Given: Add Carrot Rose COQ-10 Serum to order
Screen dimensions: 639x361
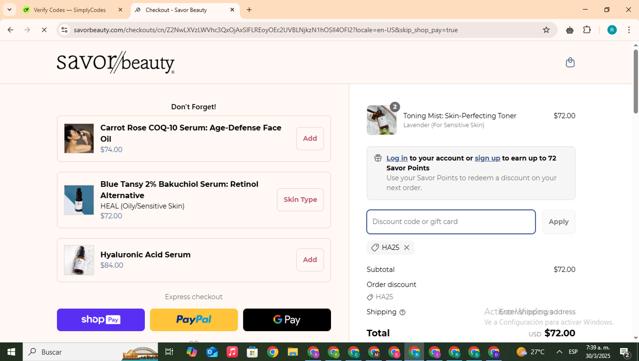Looking at the screenshot, I should pyautogui.click(x=310, y=139).
